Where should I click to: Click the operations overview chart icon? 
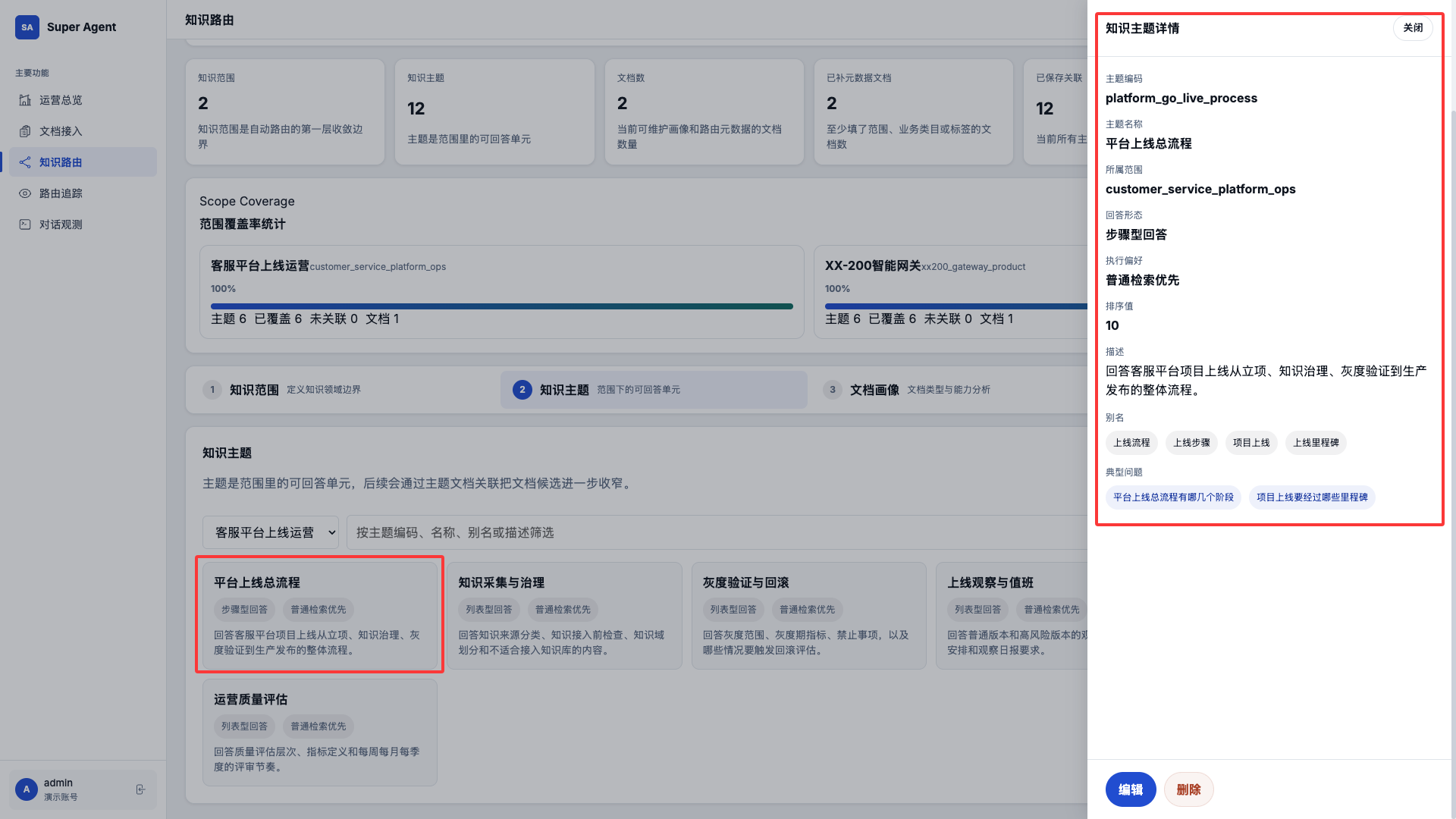[x=25, y=100]
